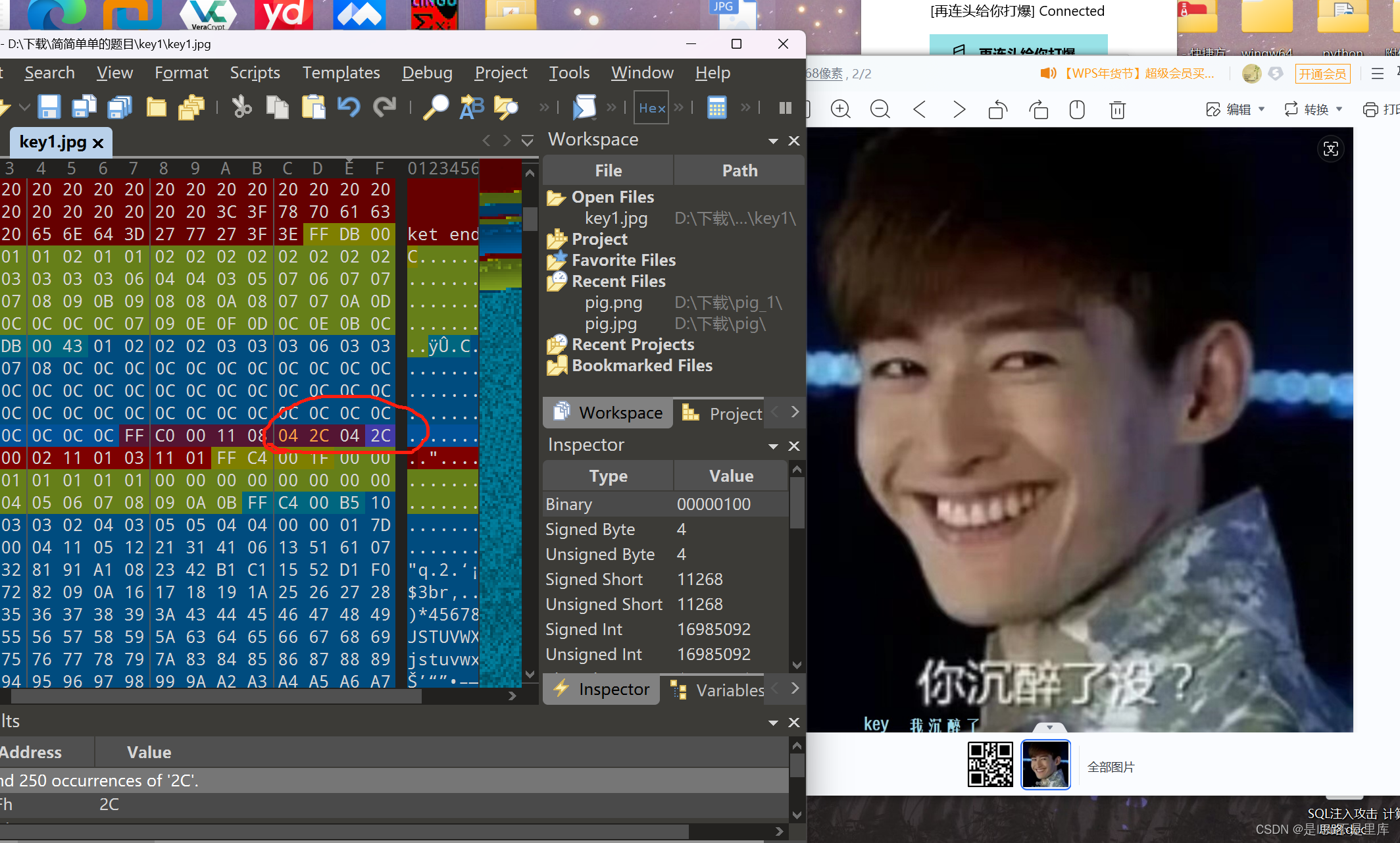1400x843 pixels.
Task: Click the colored file mini-map strip
Action: pyautogui.click(x=500, y=421)
